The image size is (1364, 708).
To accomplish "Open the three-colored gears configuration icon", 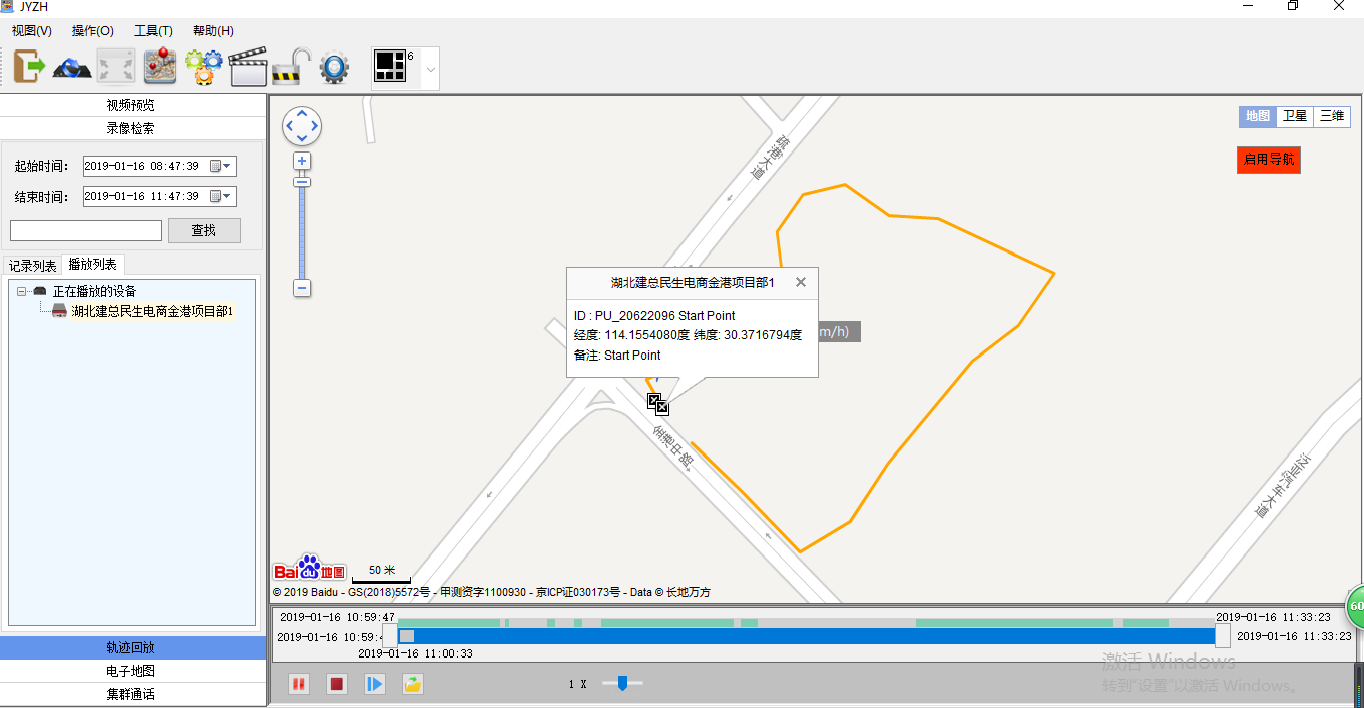I will pyautogui.click(x=203, y=67).
